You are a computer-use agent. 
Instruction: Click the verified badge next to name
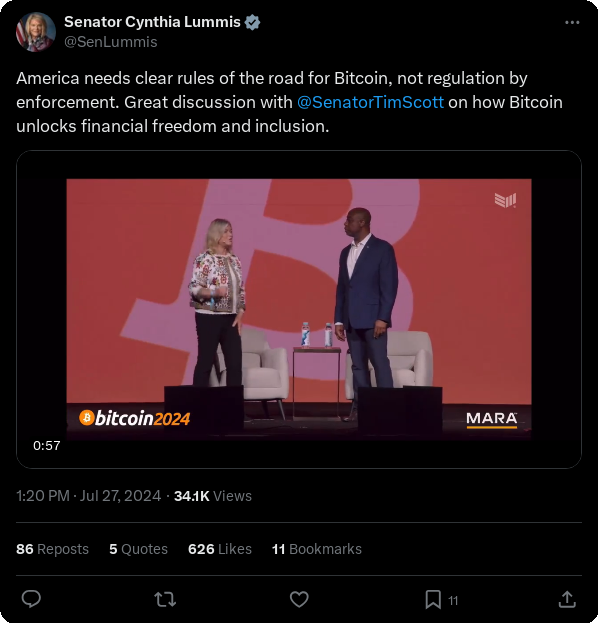252,22
